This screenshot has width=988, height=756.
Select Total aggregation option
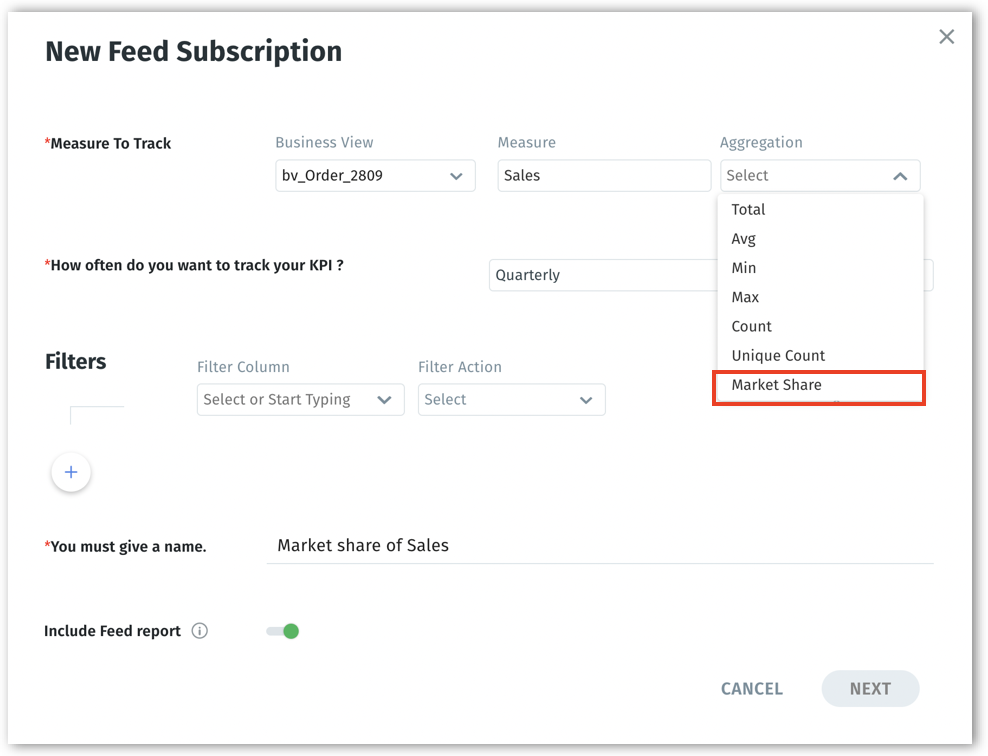coord(748,210)
